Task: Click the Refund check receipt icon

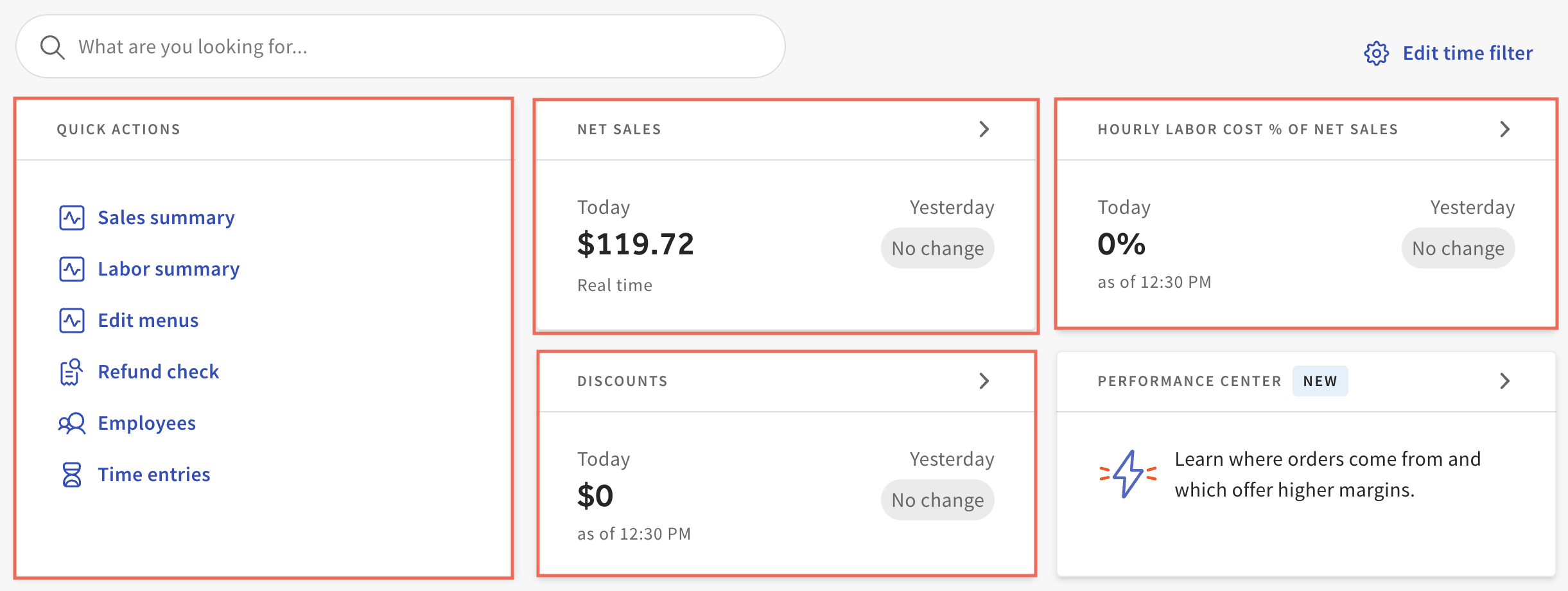Action: click(72, 371)
